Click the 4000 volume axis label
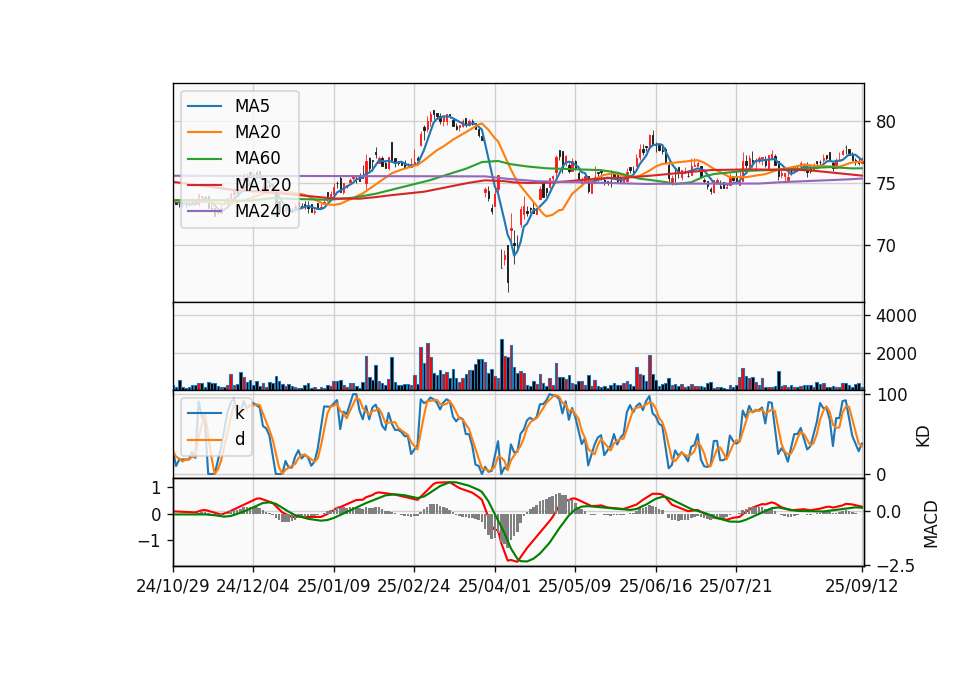 pos(896,316)
